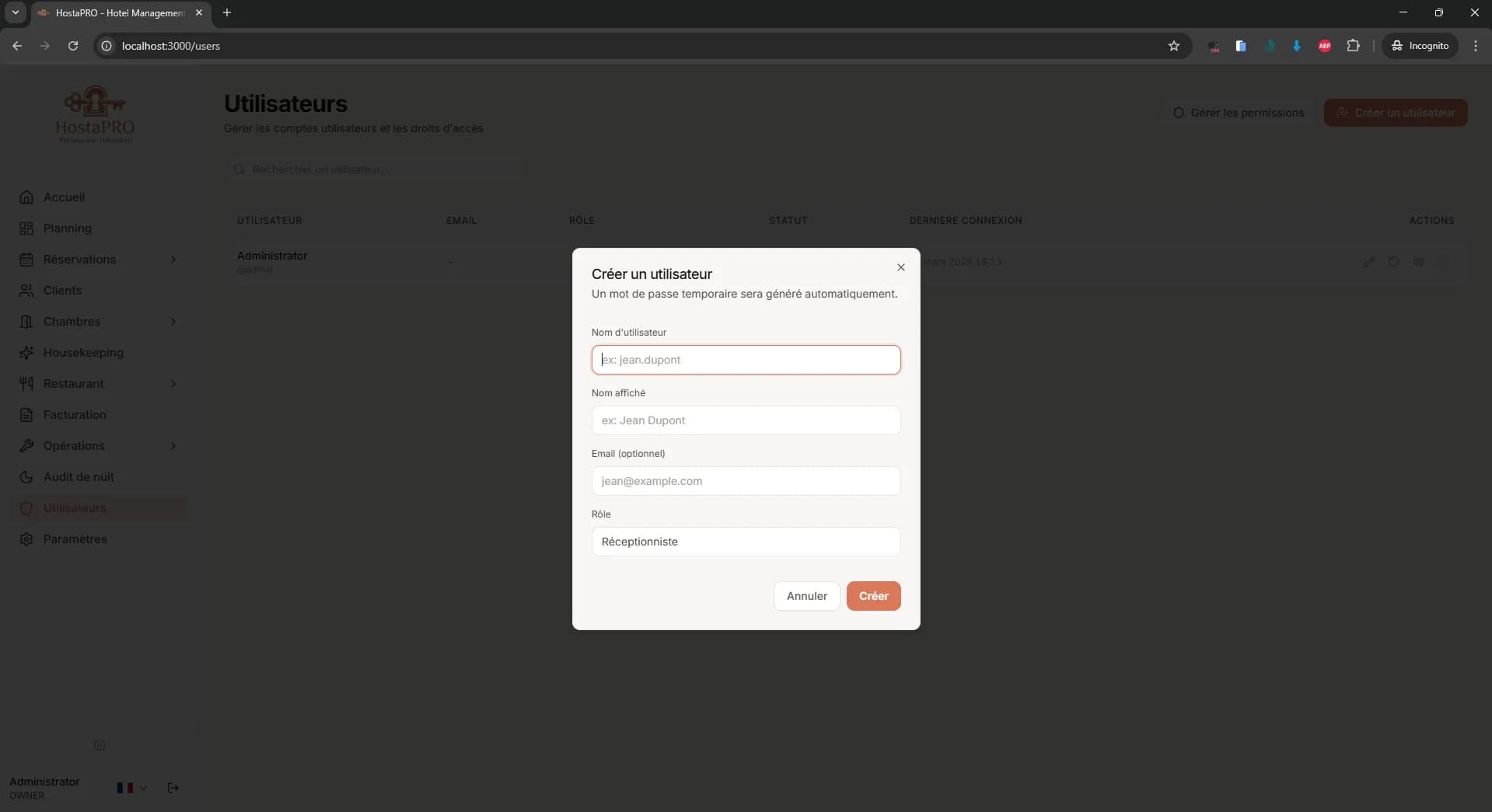Click Annuler to cancel user creation
Image resolution: width=1492 pixels, height=812 pixels.
click(805, 596)
